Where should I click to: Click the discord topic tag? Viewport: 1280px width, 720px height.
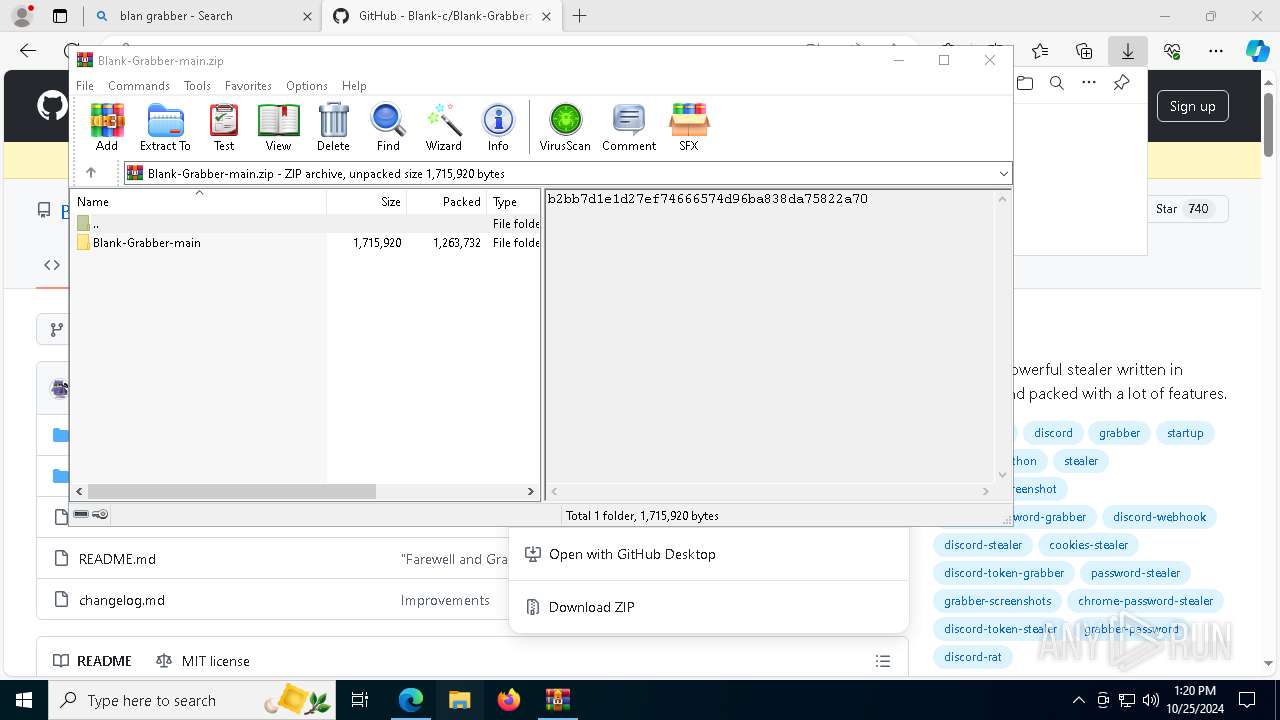click(1053, 433)
